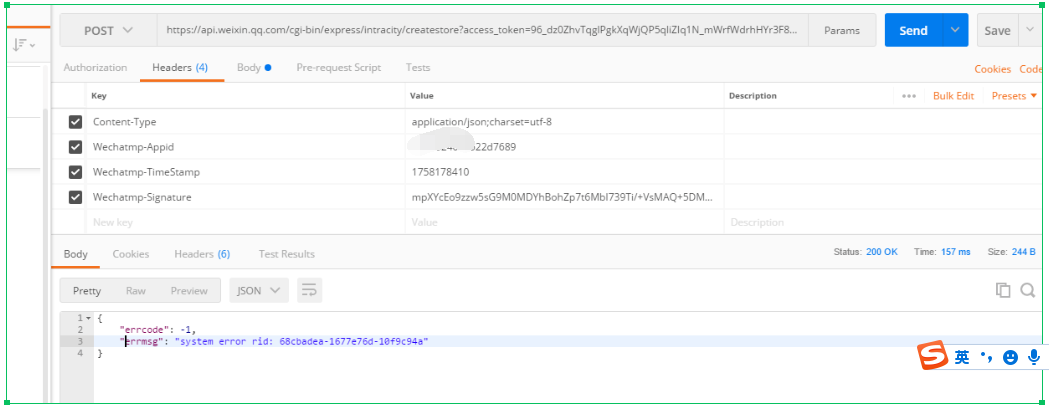Collapse the JSON fold arrow on line 1
Image resolution: width=1049 pixels, height=405 pixels.
tap(88, 318)
